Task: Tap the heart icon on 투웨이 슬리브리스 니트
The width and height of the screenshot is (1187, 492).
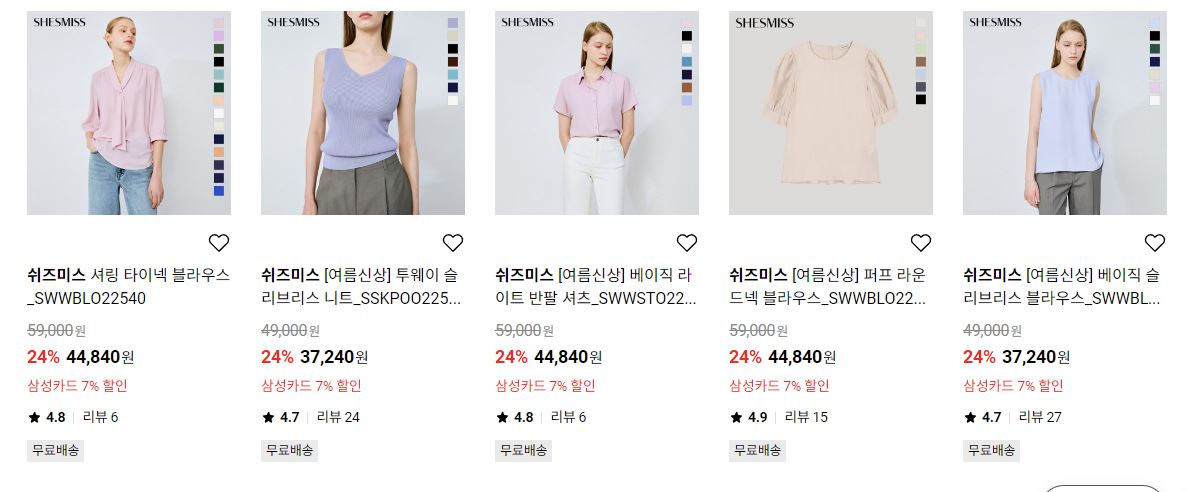Action: 453,243
